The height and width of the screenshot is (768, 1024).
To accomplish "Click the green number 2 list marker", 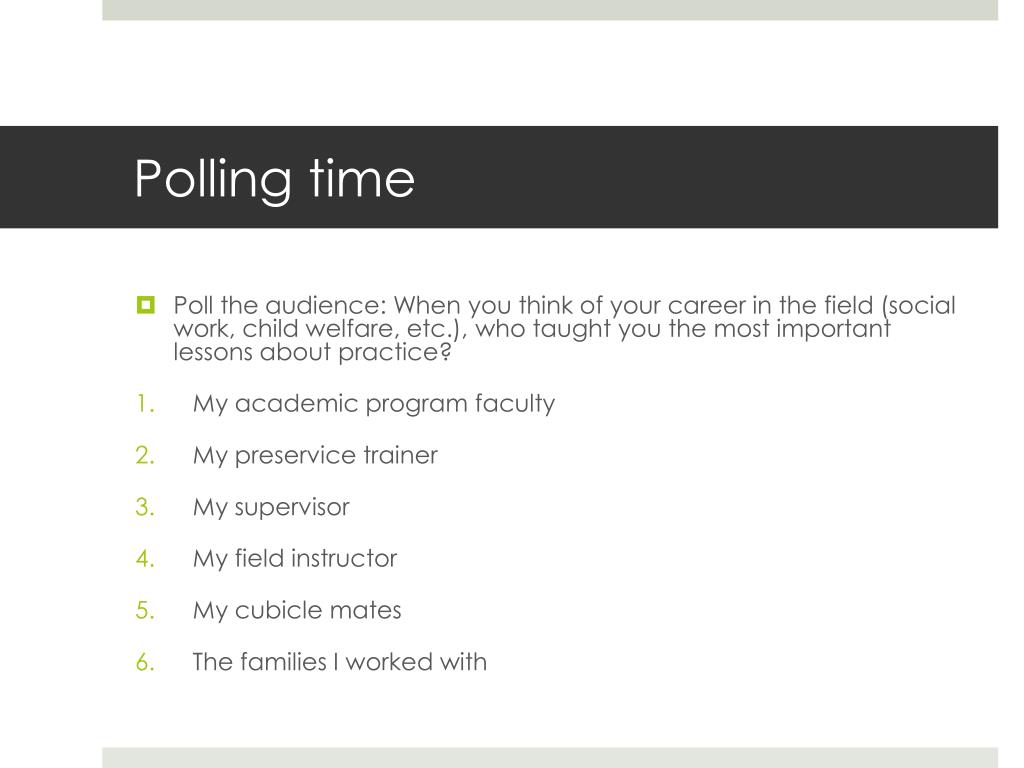I will click(x=145, y=456).
